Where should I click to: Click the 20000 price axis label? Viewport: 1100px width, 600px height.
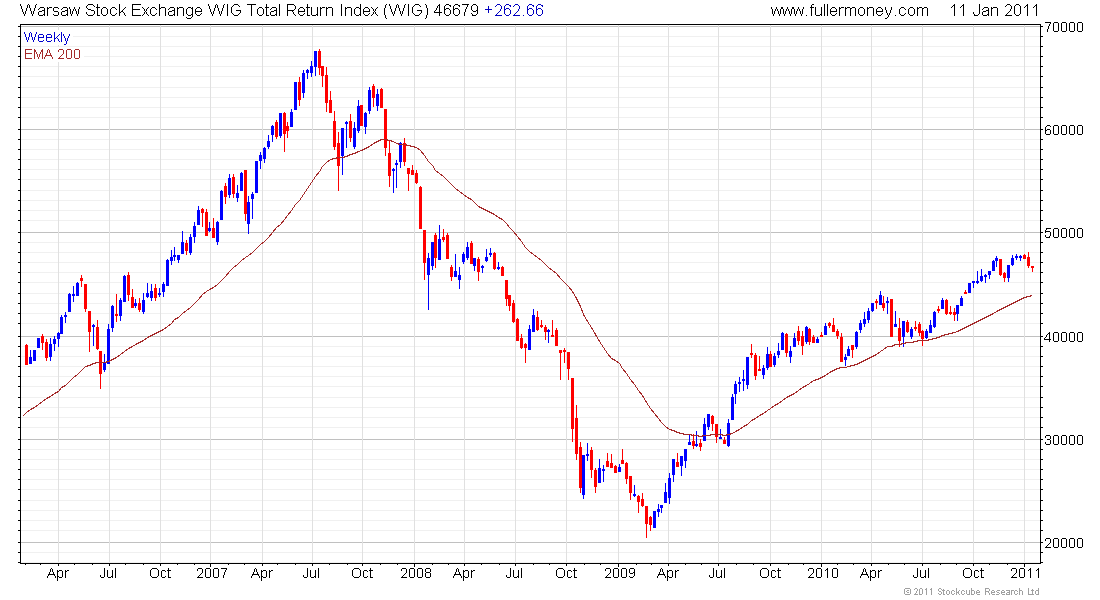1064,543
